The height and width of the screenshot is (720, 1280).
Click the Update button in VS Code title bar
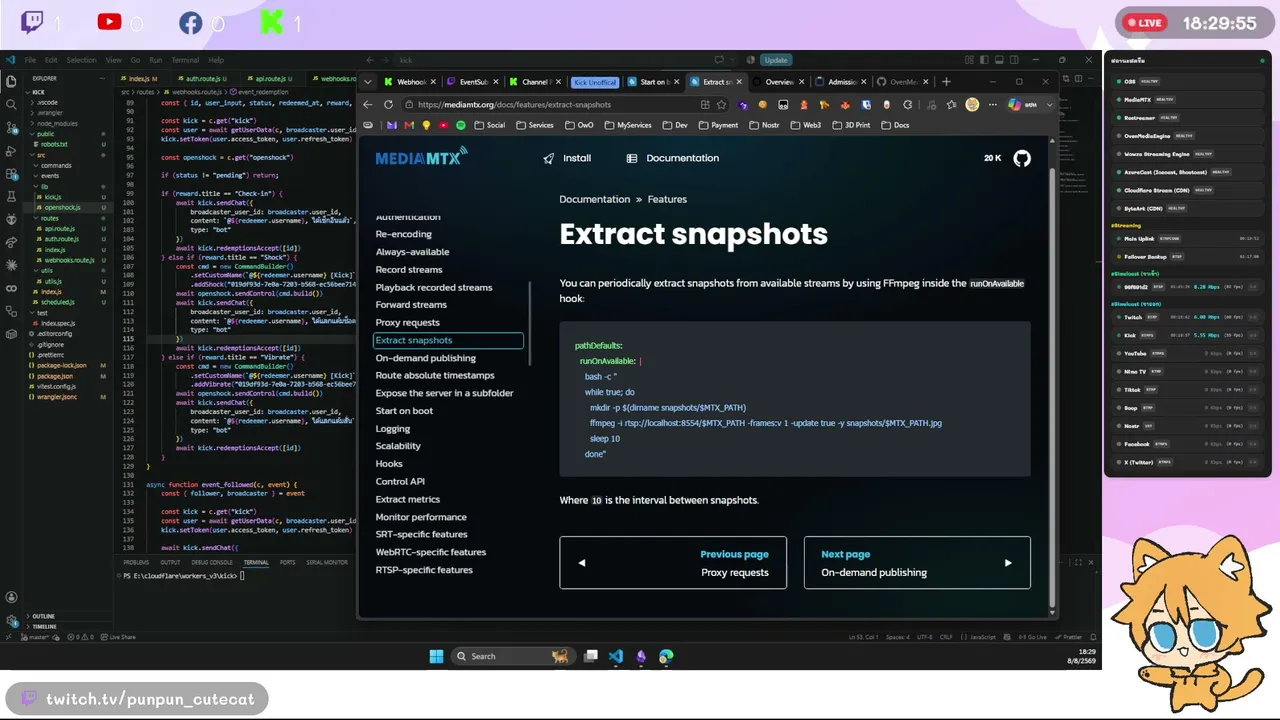point(776,60)
